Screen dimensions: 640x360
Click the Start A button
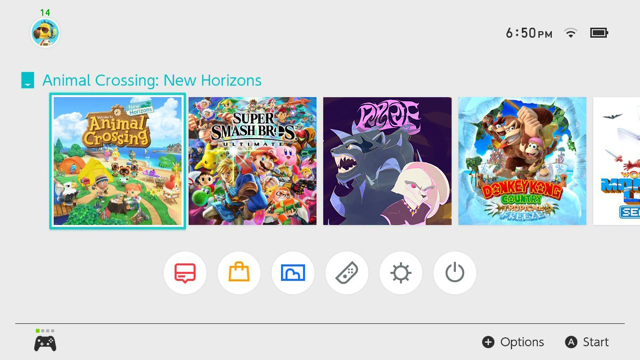(x=587, y=342)
